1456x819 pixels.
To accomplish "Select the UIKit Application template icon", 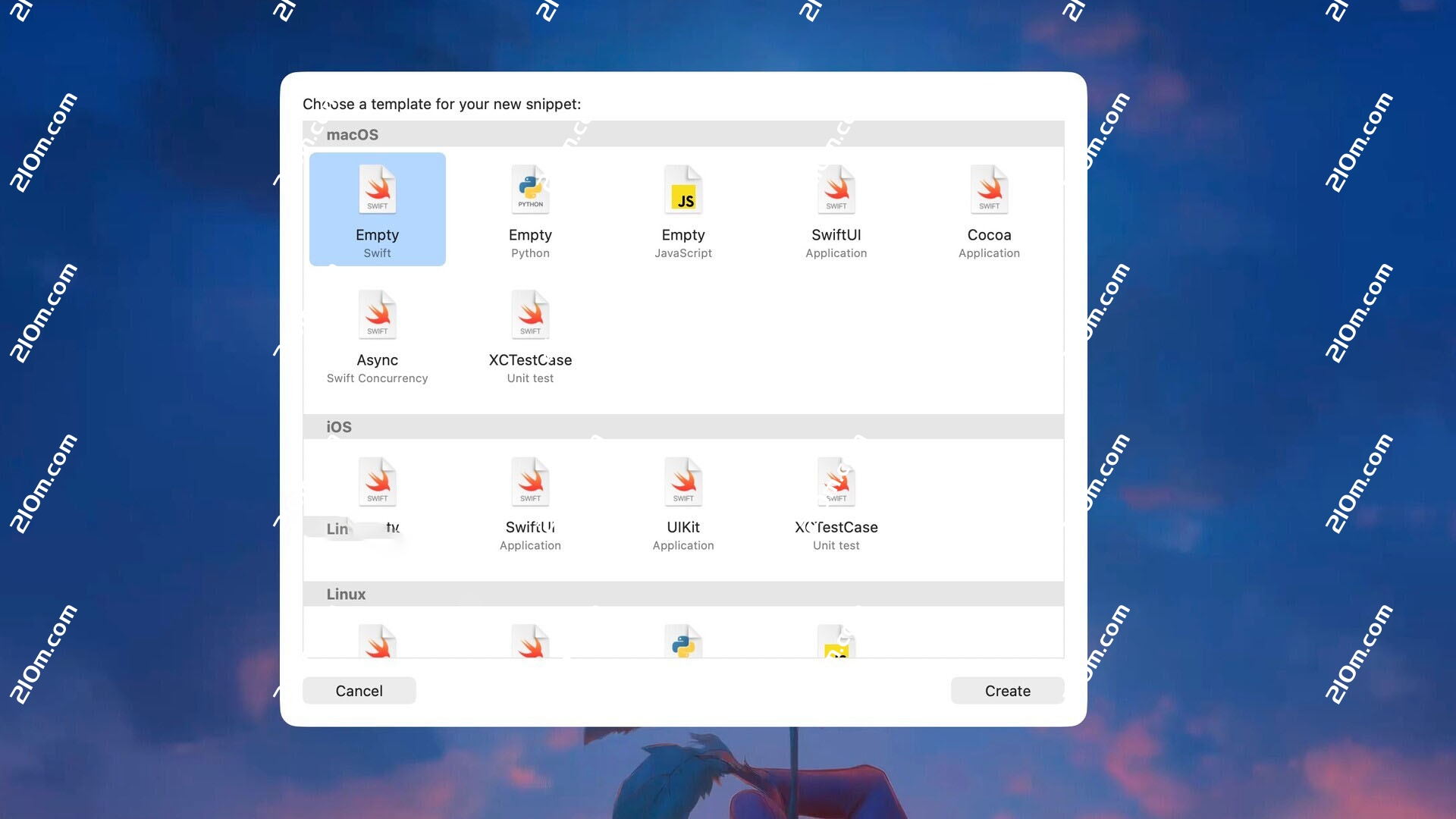I will coord(683,482).
